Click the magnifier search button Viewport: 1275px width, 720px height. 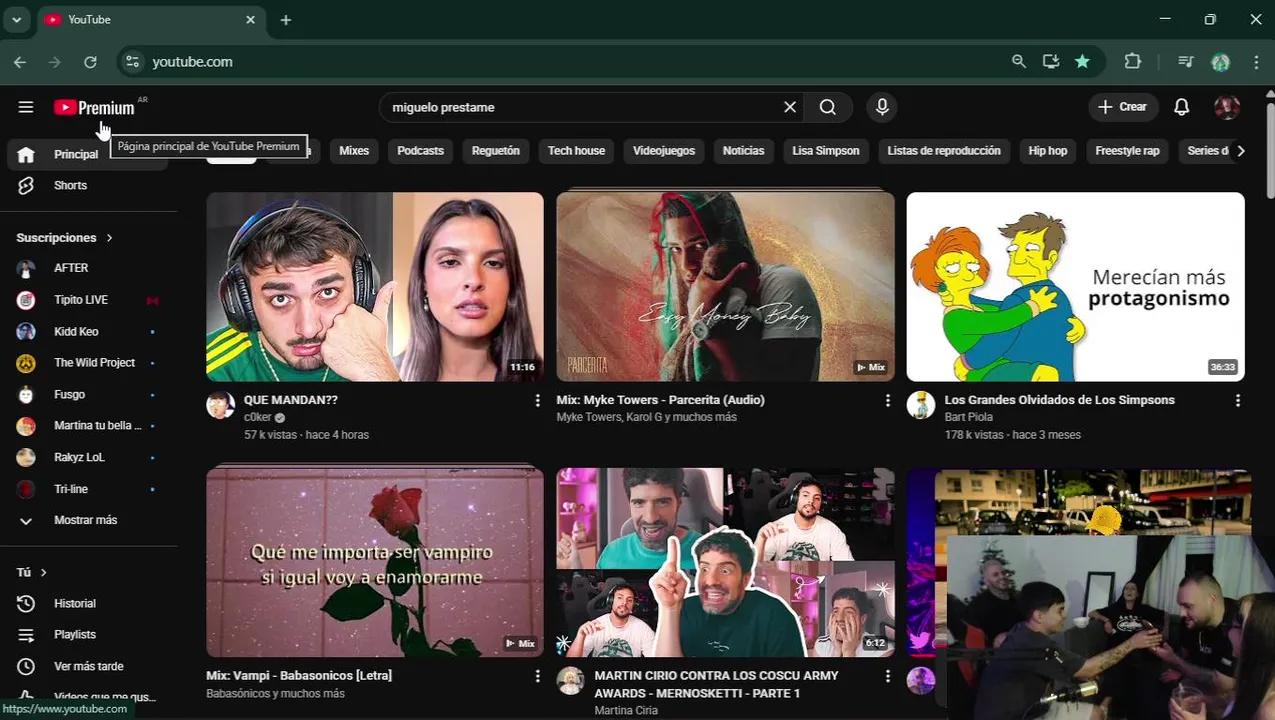pos(828,107)
